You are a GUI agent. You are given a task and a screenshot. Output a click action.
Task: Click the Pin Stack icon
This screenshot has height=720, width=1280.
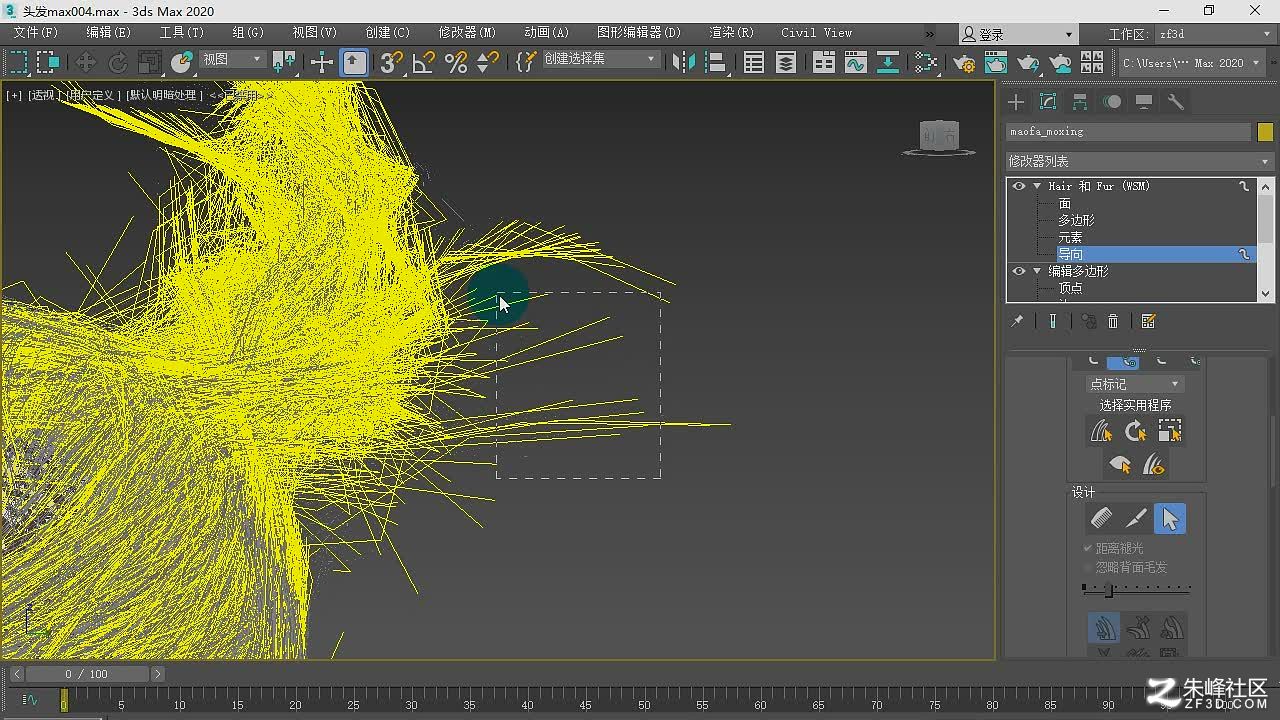point(1017,321)
